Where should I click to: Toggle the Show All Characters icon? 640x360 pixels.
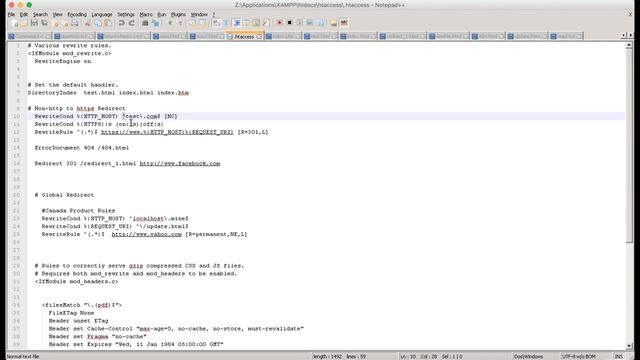pyautogui.click(x=226, y=23)
